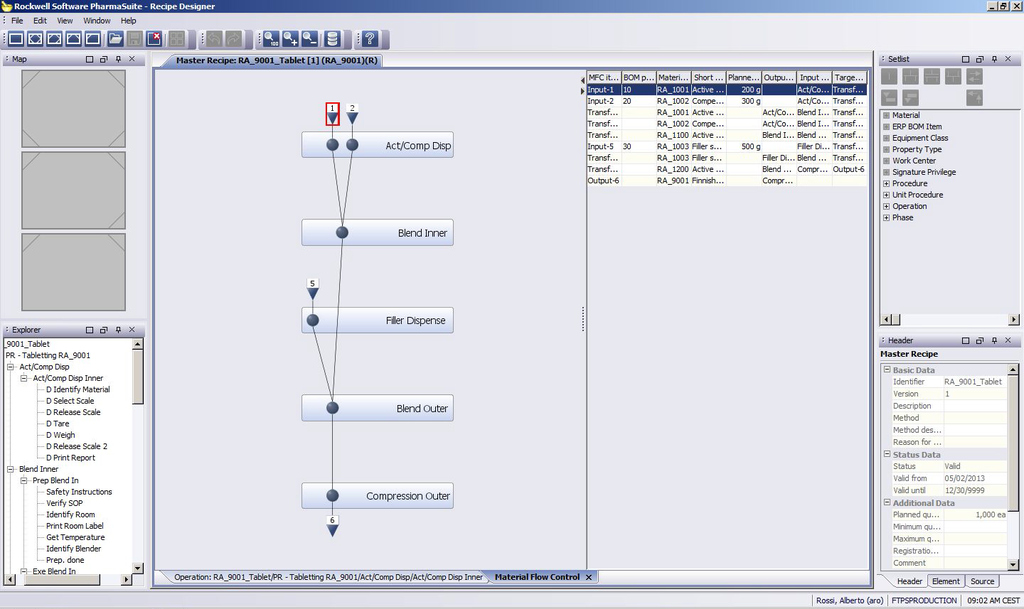Viewport: 1024px width, 609px height.
Task: Click the second layout icon with four corners
Action: coord(35,39)
